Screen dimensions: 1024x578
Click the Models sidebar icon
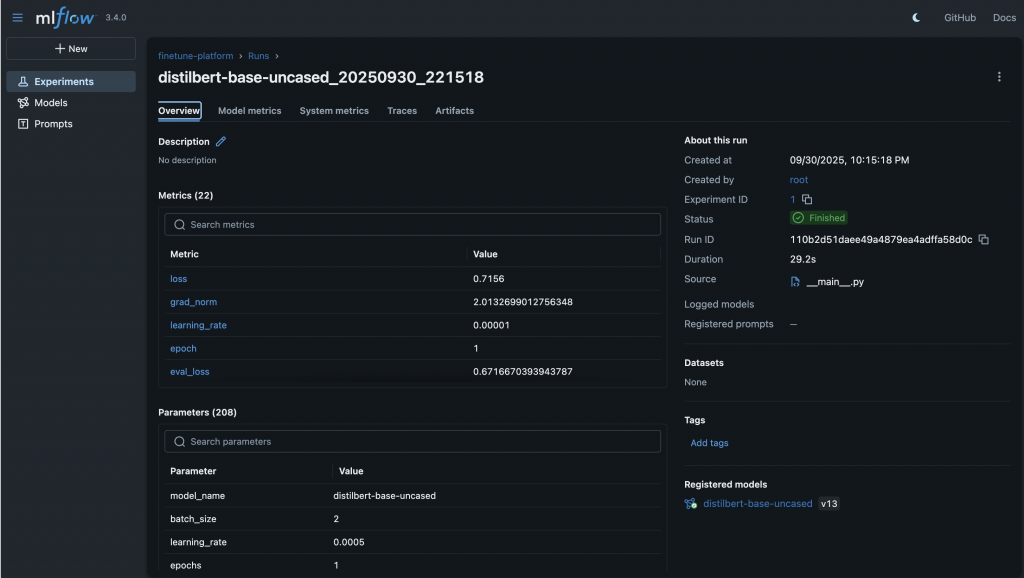[23, 103]
